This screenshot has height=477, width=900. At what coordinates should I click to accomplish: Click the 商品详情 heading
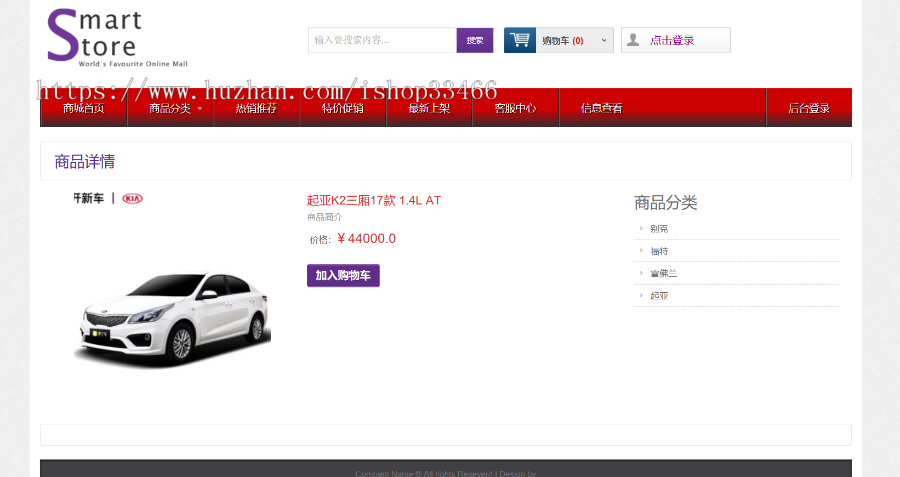(85, 161)
